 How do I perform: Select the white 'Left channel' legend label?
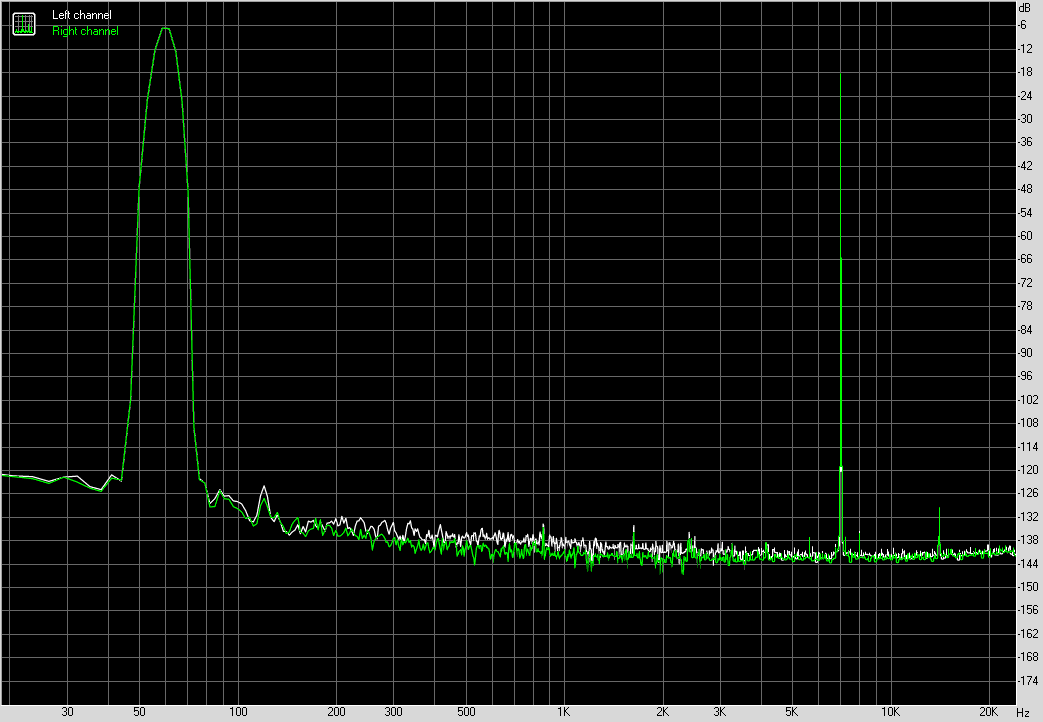(82, 15)
